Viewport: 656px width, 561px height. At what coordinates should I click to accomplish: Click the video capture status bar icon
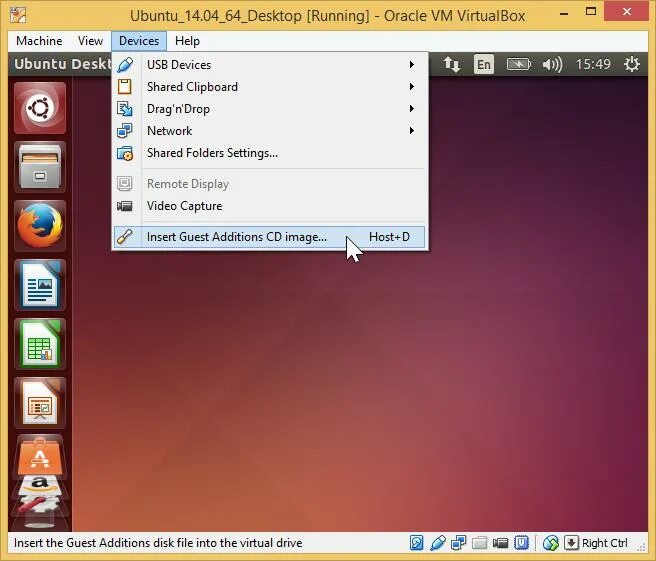[x=500, y=543]
